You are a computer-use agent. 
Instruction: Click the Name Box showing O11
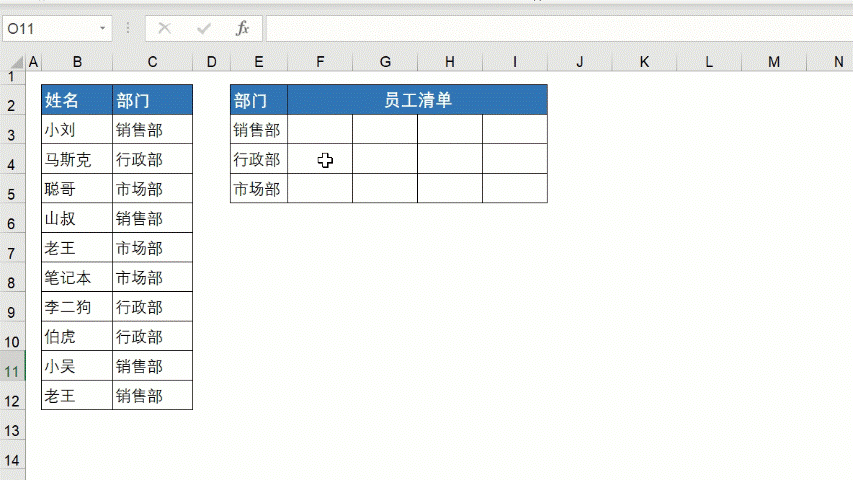[57, 28]
